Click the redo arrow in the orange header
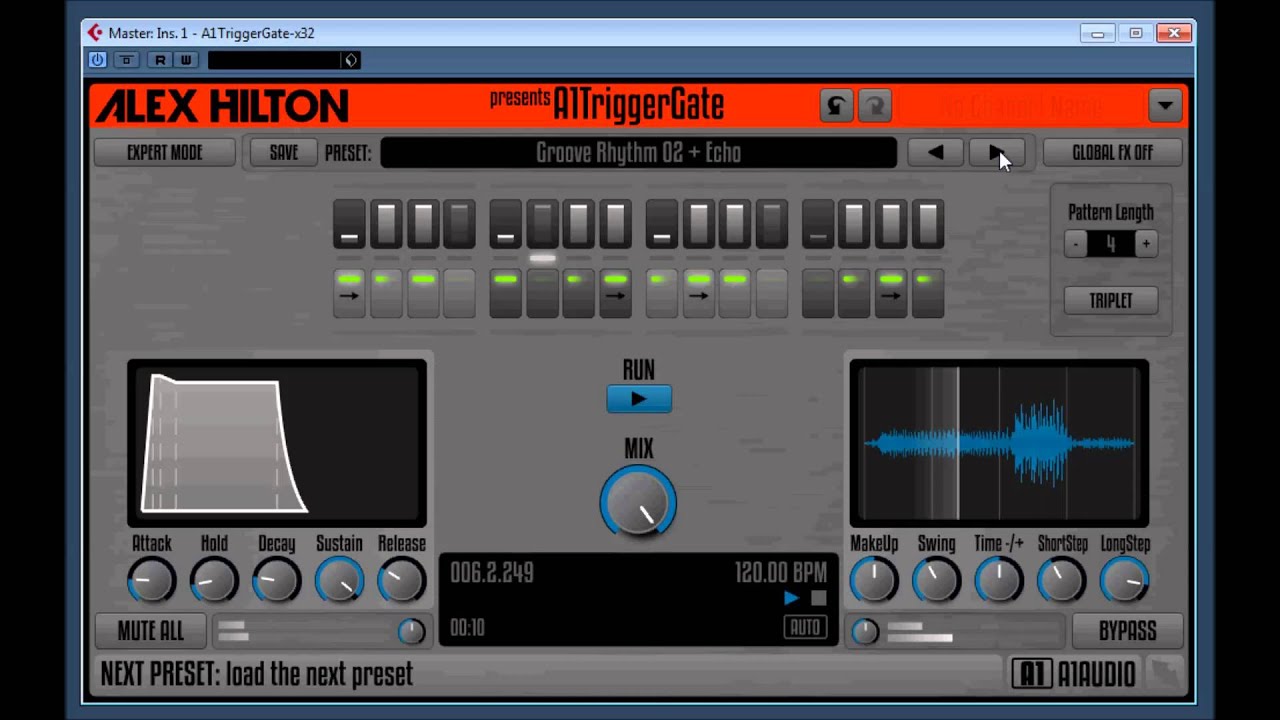This screenshot has width=1280, height=720. point(875,105)
